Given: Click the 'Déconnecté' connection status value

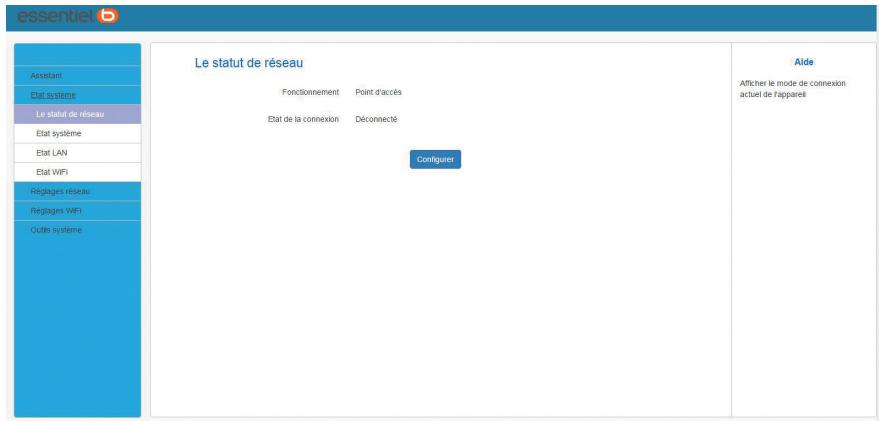Looking at the screenshot, I should point(376,120).
